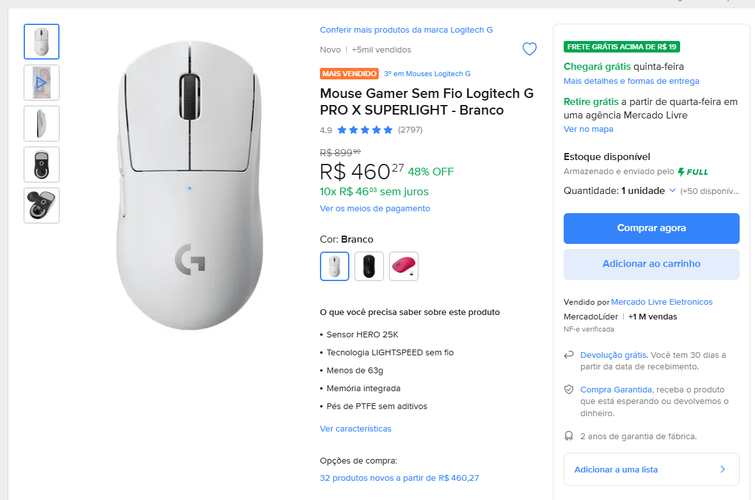Select the white Branco color option
Screen dimensions: 755x500
click(335, 266)
